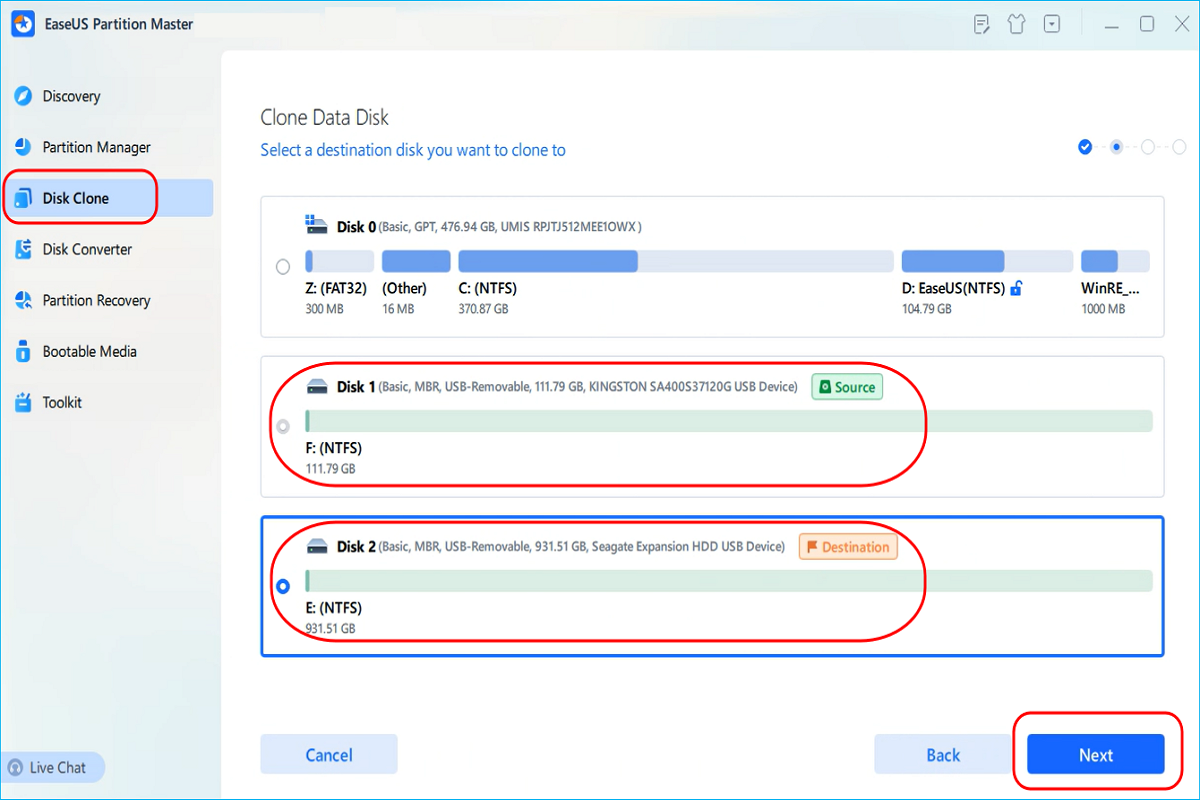The width and height of the screenshot is (1200, 800).
Task: Click the Next button
Action: pyautogui.click(x=1096, y=755)
